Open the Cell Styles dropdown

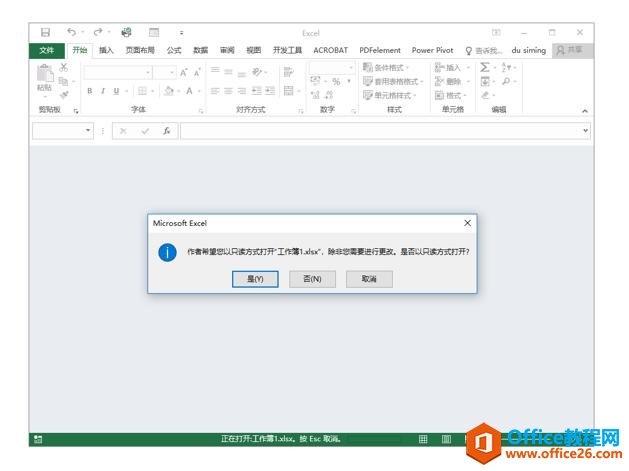click(389, 95)
